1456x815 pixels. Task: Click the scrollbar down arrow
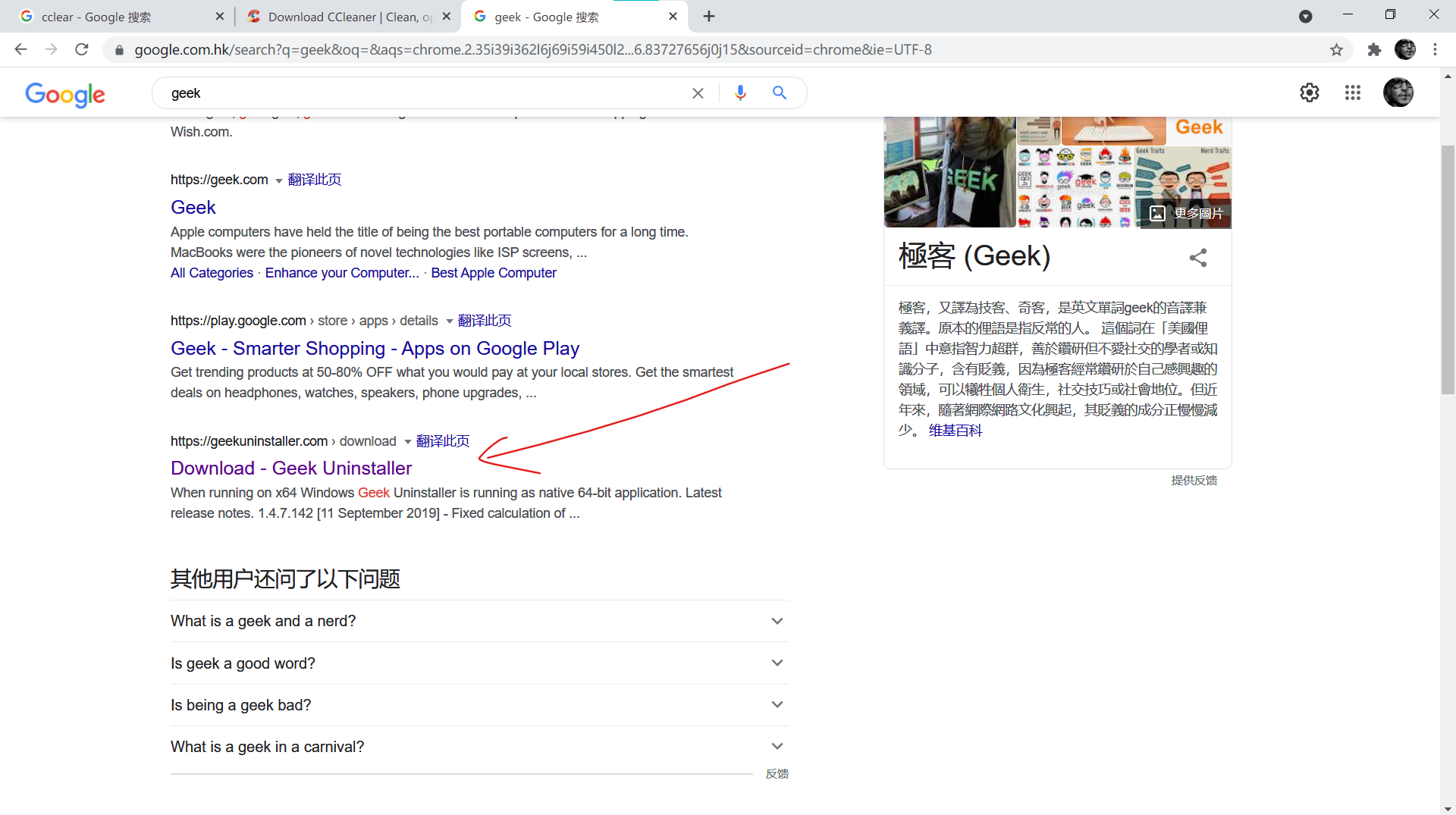tap(1448, 808)
